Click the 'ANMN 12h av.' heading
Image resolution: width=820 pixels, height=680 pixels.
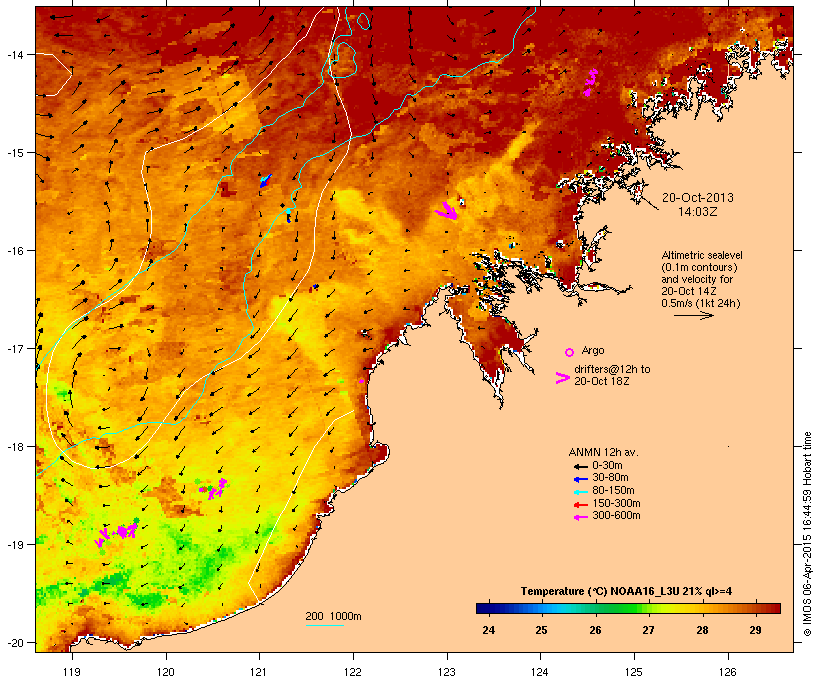pos(603,452)
